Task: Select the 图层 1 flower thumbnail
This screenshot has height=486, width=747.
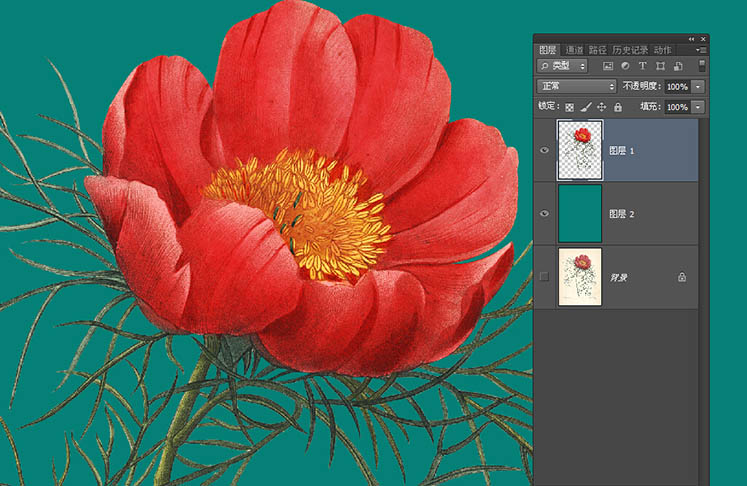Action: (x=580, y=150)
